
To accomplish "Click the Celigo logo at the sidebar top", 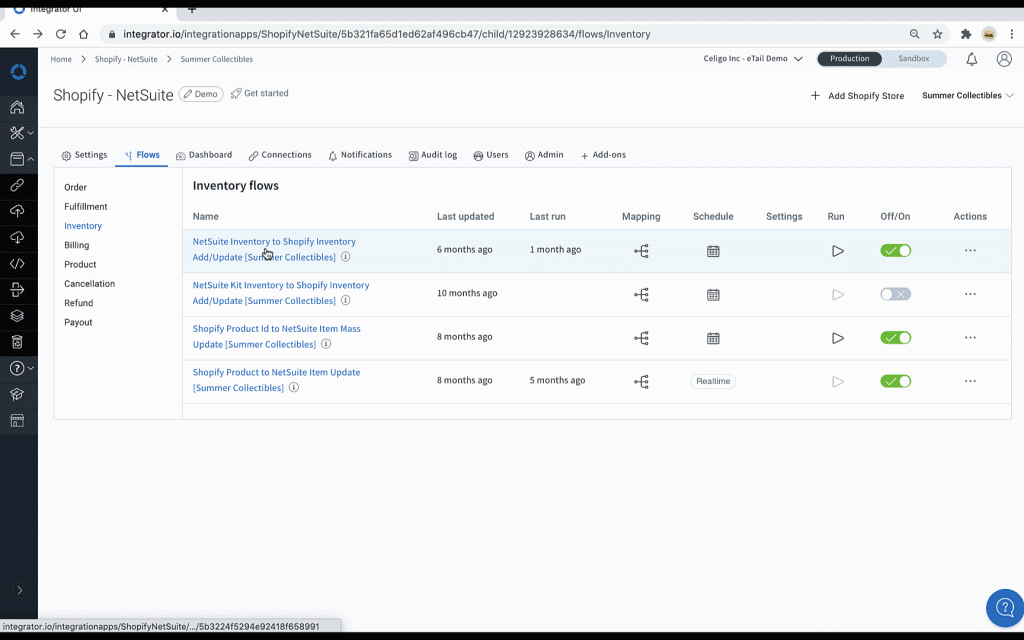I will pyautogui.click(x=18, y=72).
